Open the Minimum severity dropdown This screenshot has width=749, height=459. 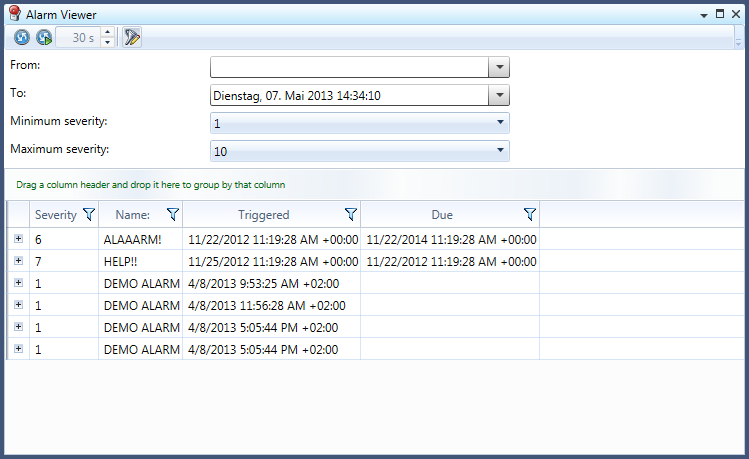pos(499,123)
